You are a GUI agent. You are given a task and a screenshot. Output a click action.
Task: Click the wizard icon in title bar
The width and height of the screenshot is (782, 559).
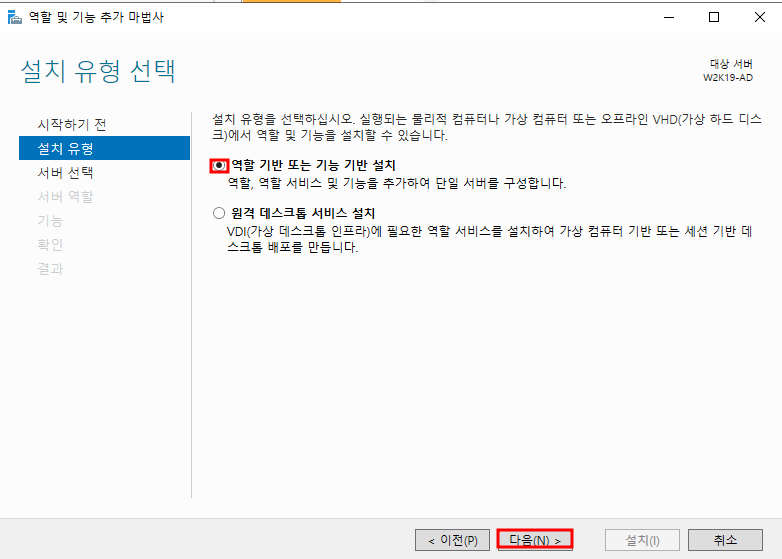point(14,17)
